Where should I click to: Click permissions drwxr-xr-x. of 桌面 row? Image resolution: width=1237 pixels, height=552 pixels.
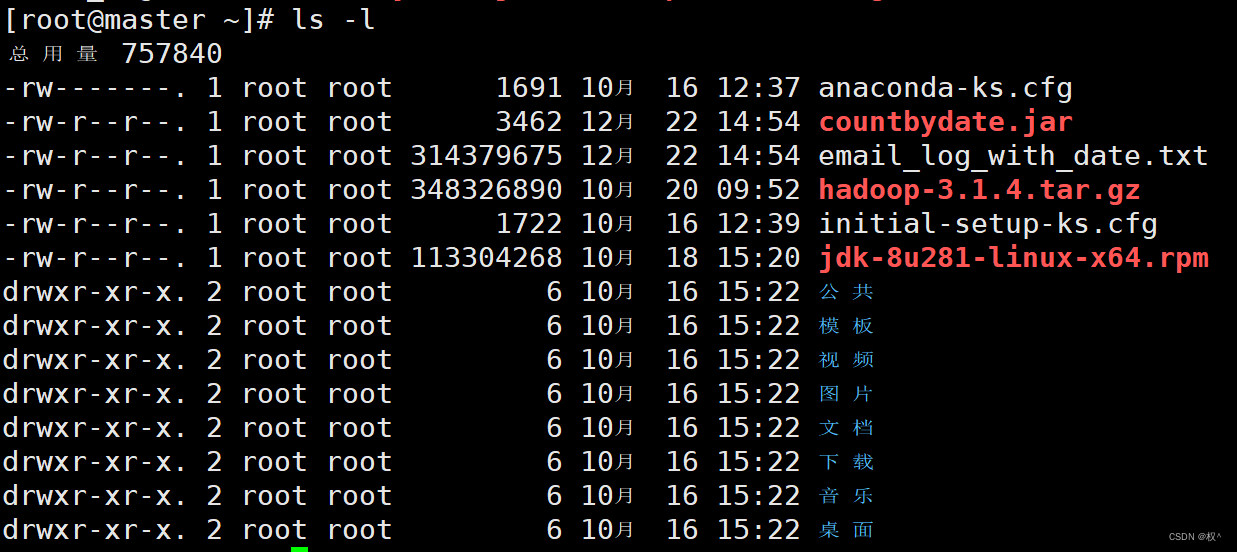[95, 530]
